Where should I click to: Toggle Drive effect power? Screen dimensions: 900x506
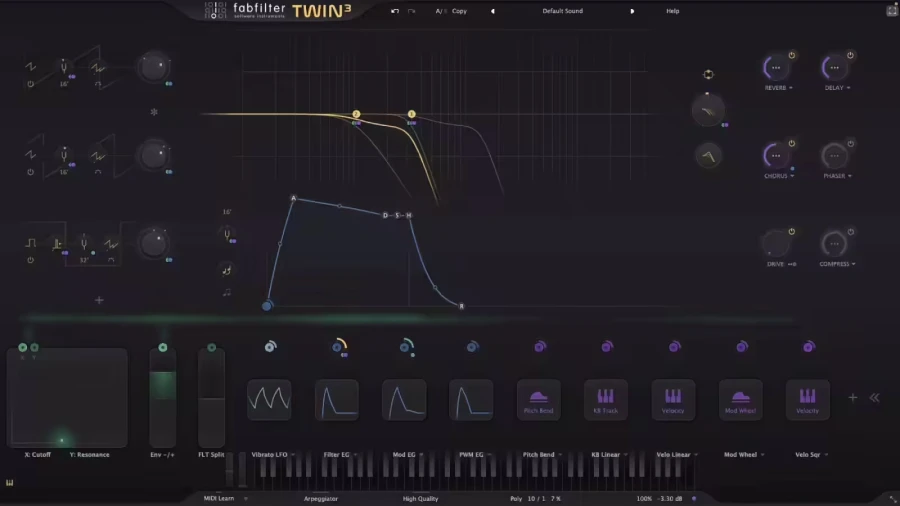tap(792, 232)
